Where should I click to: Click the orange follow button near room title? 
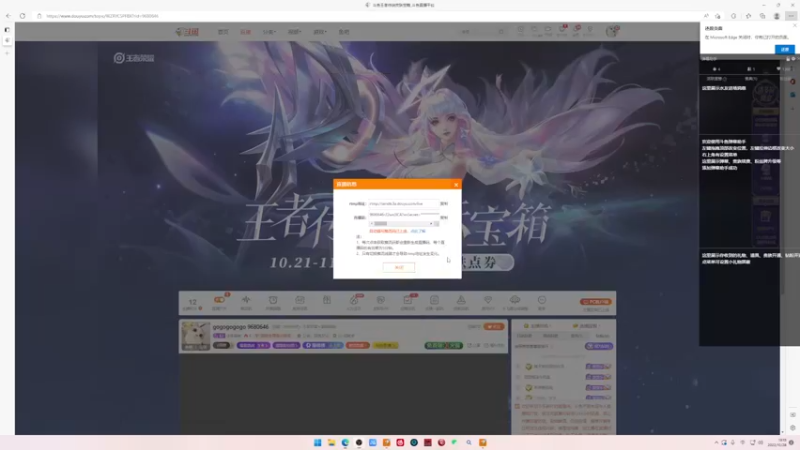tap(493, 327)
